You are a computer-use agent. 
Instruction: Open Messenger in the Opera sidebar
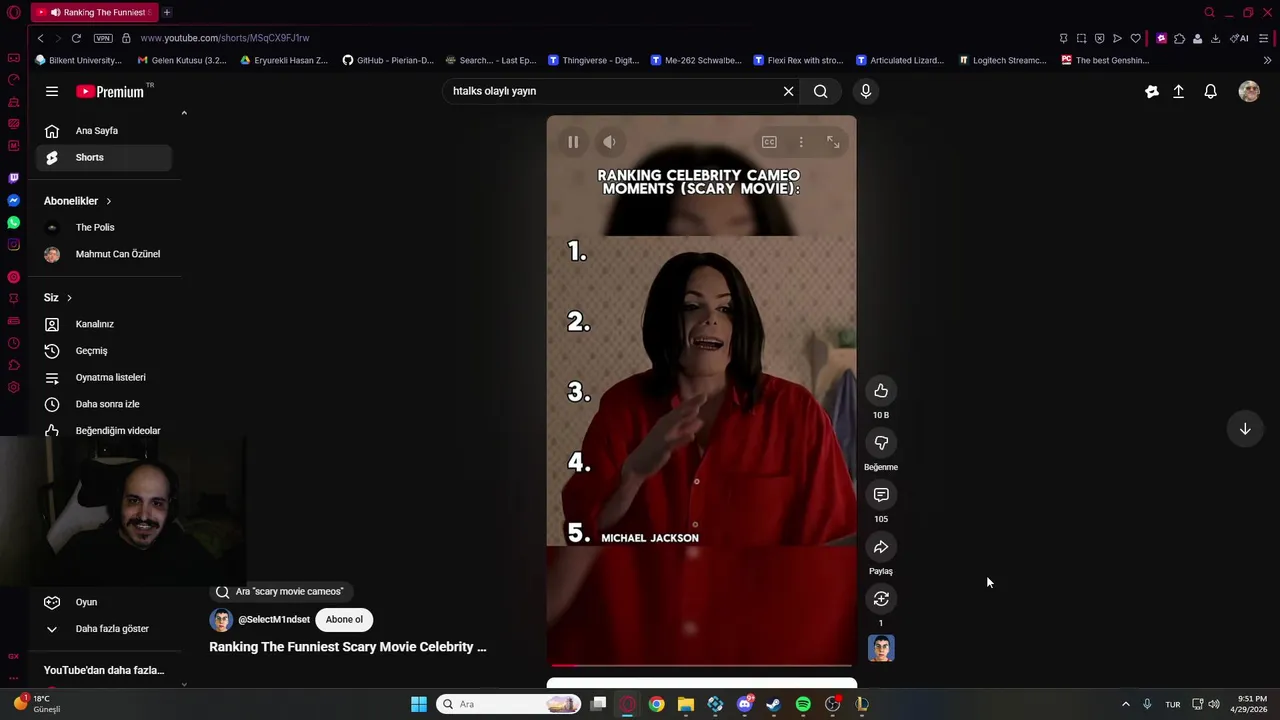13,200
